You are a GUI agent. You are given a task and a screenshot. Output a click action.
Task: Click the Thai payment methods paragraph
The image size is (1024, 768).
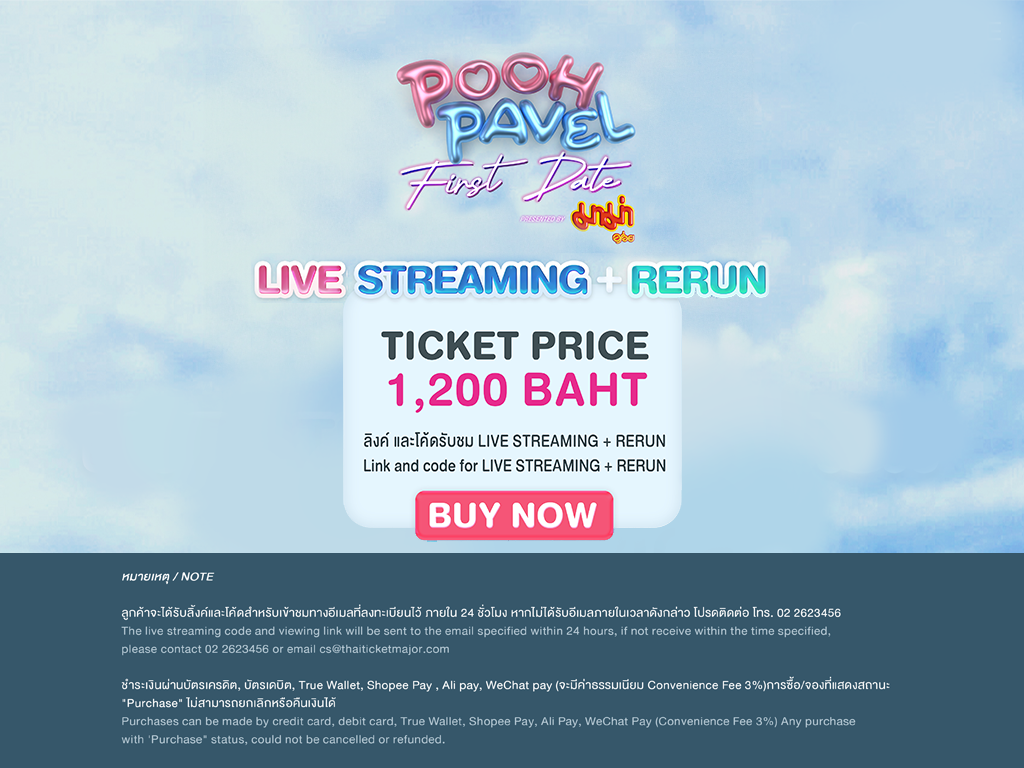coord(505,694)
